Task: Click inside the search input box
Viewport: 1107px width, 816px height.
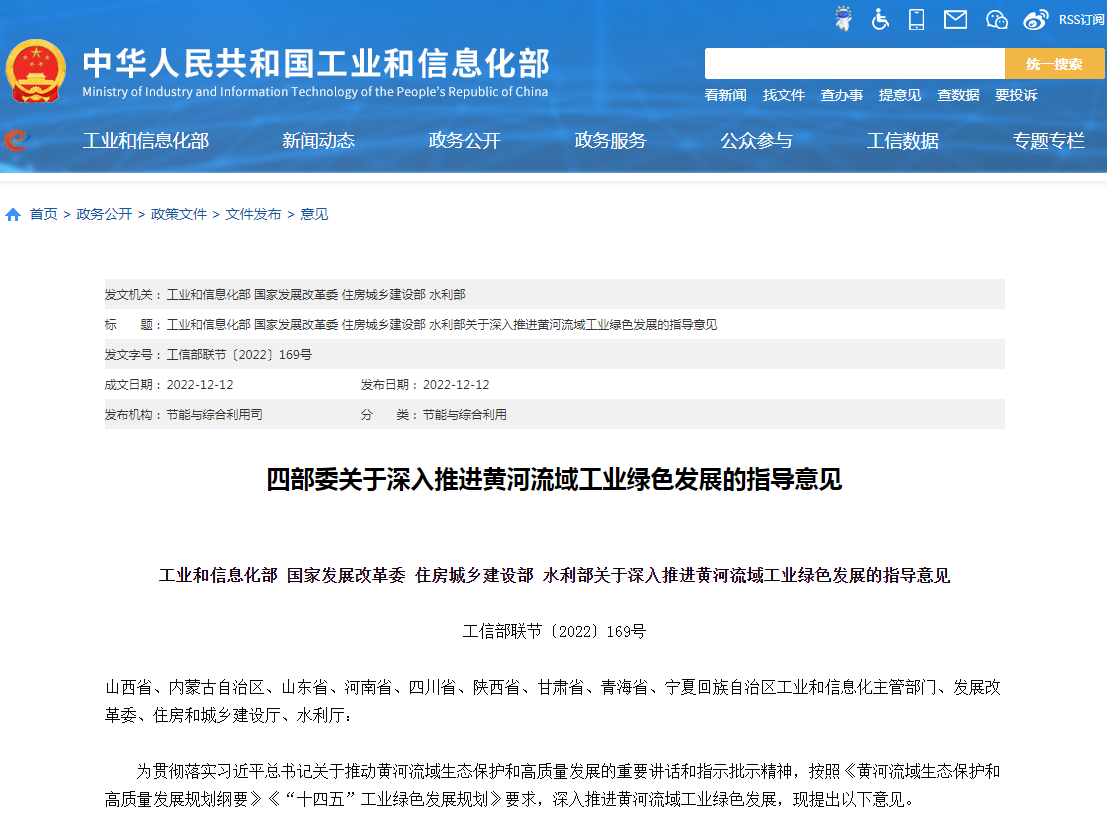Action: [855, 63]
